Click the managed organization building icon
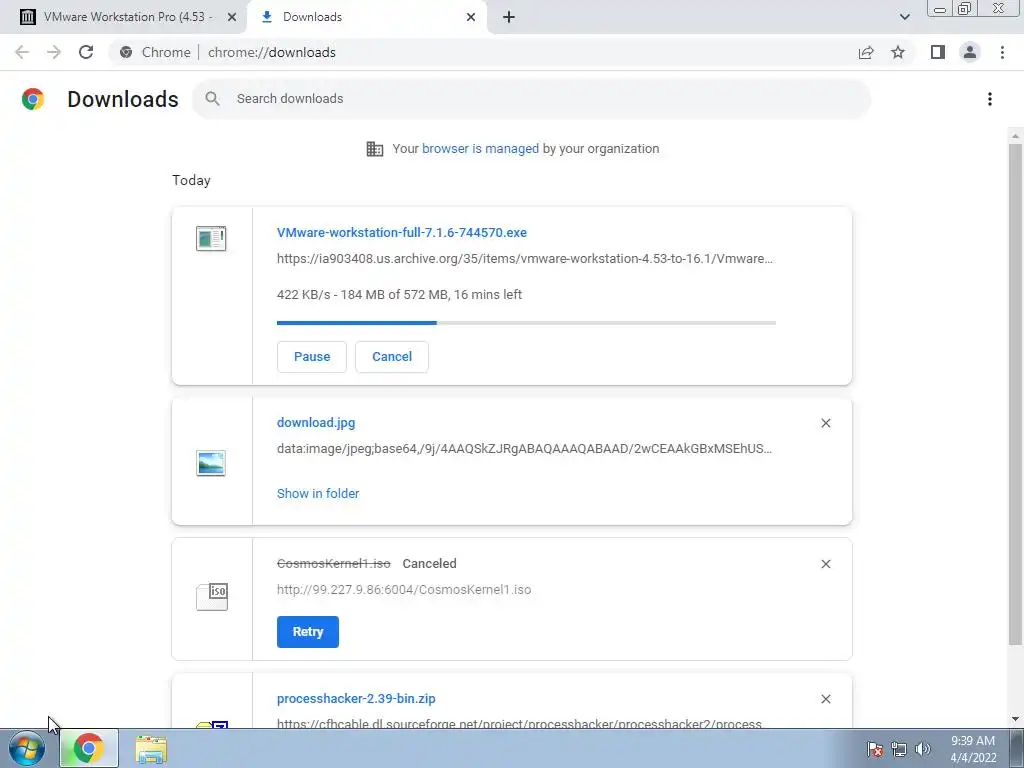The width and height of the screenshot is (1024, 768). [375, 149]
